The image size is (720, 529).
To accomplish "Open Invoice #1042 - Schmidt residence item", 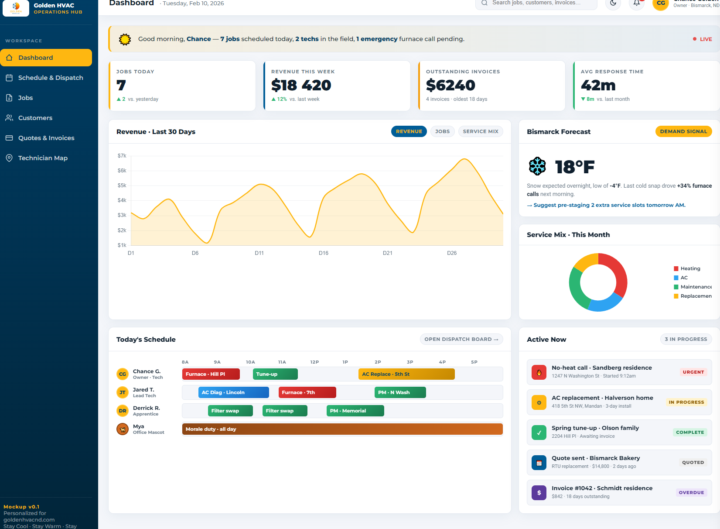I will 619,493.
